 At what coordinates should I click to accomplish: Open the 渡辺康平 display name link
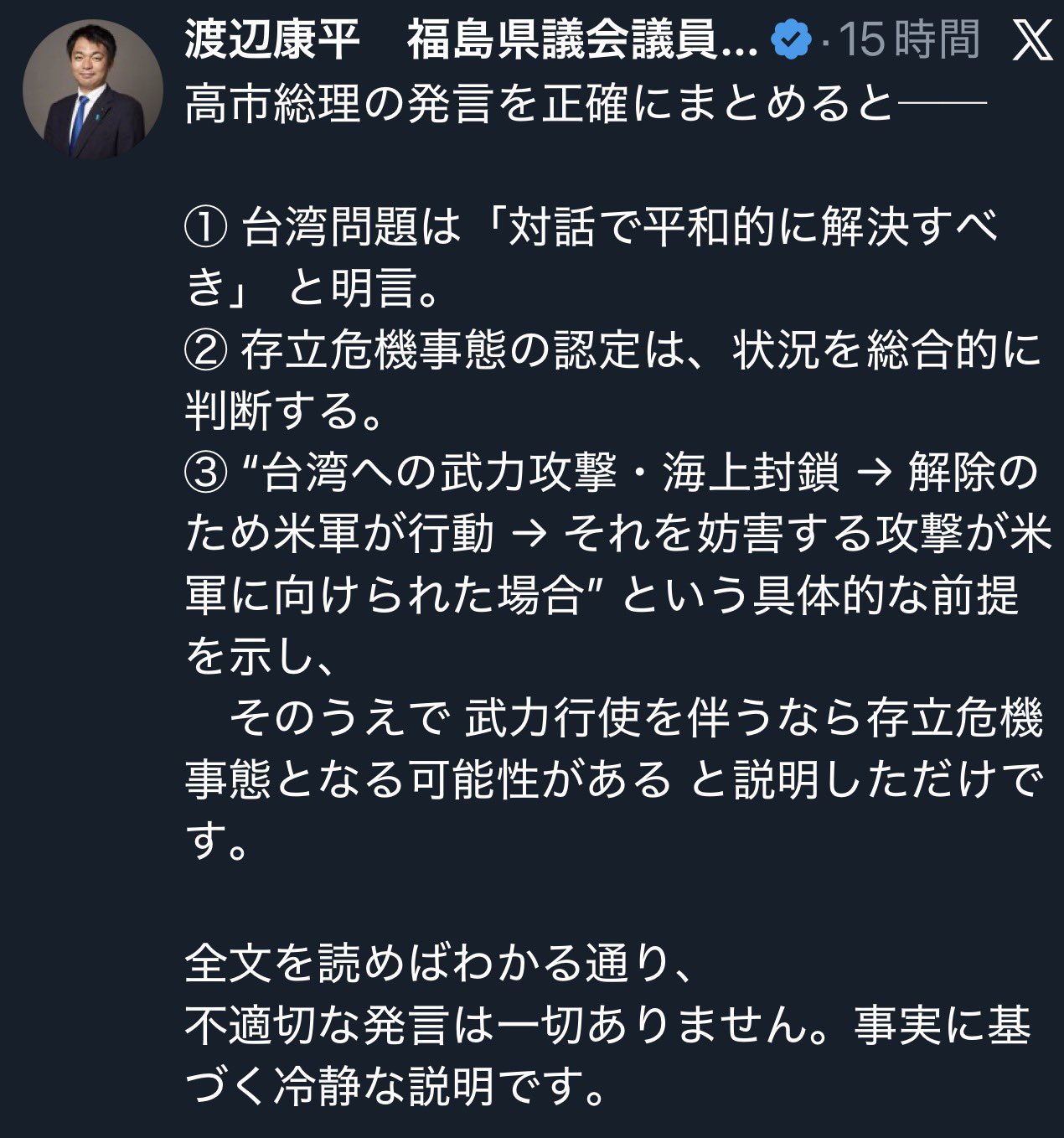[x=273, y=40]
